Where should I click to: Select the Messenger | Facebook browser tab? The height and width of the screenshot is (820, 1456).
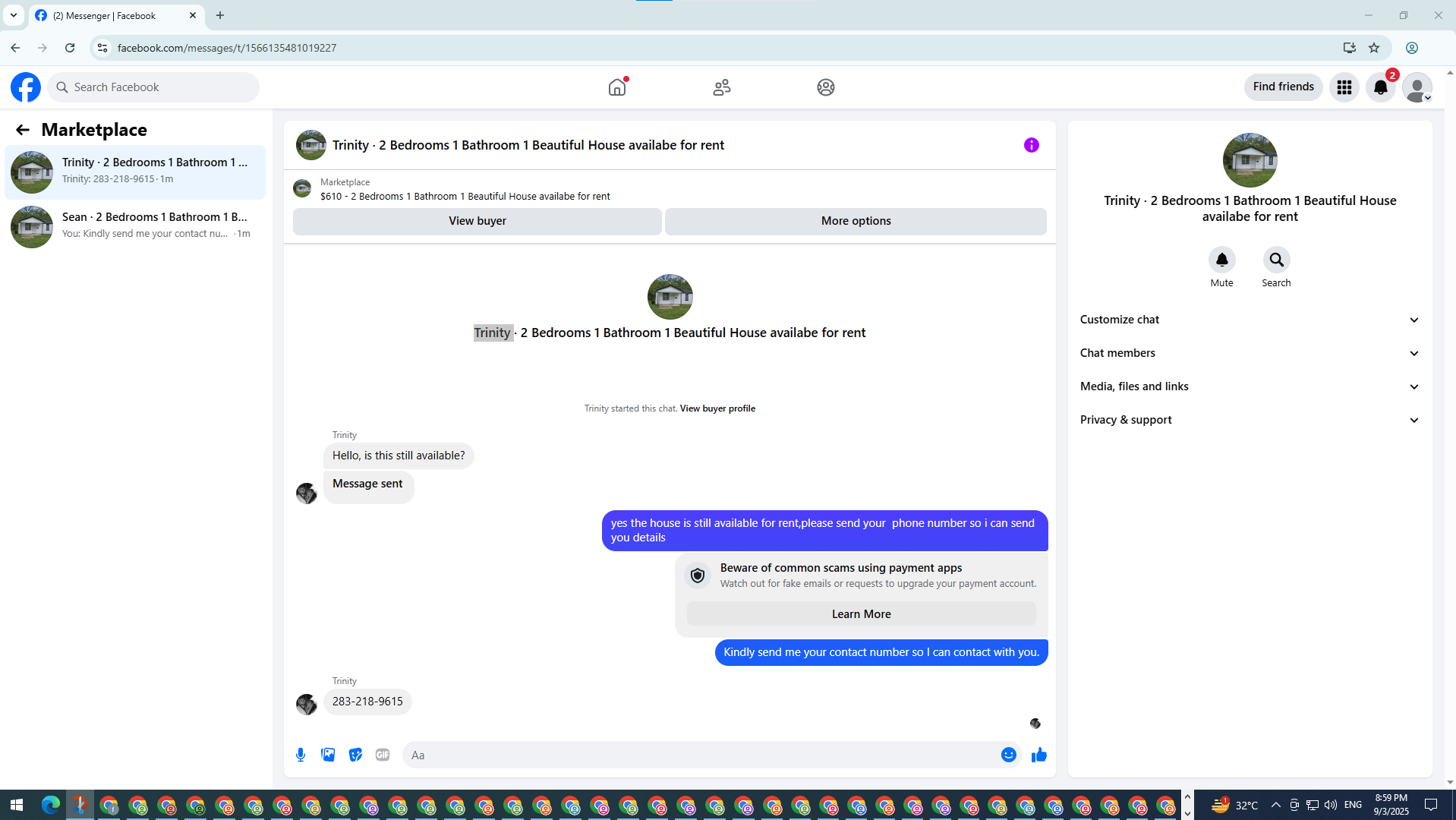click(116, 15)
